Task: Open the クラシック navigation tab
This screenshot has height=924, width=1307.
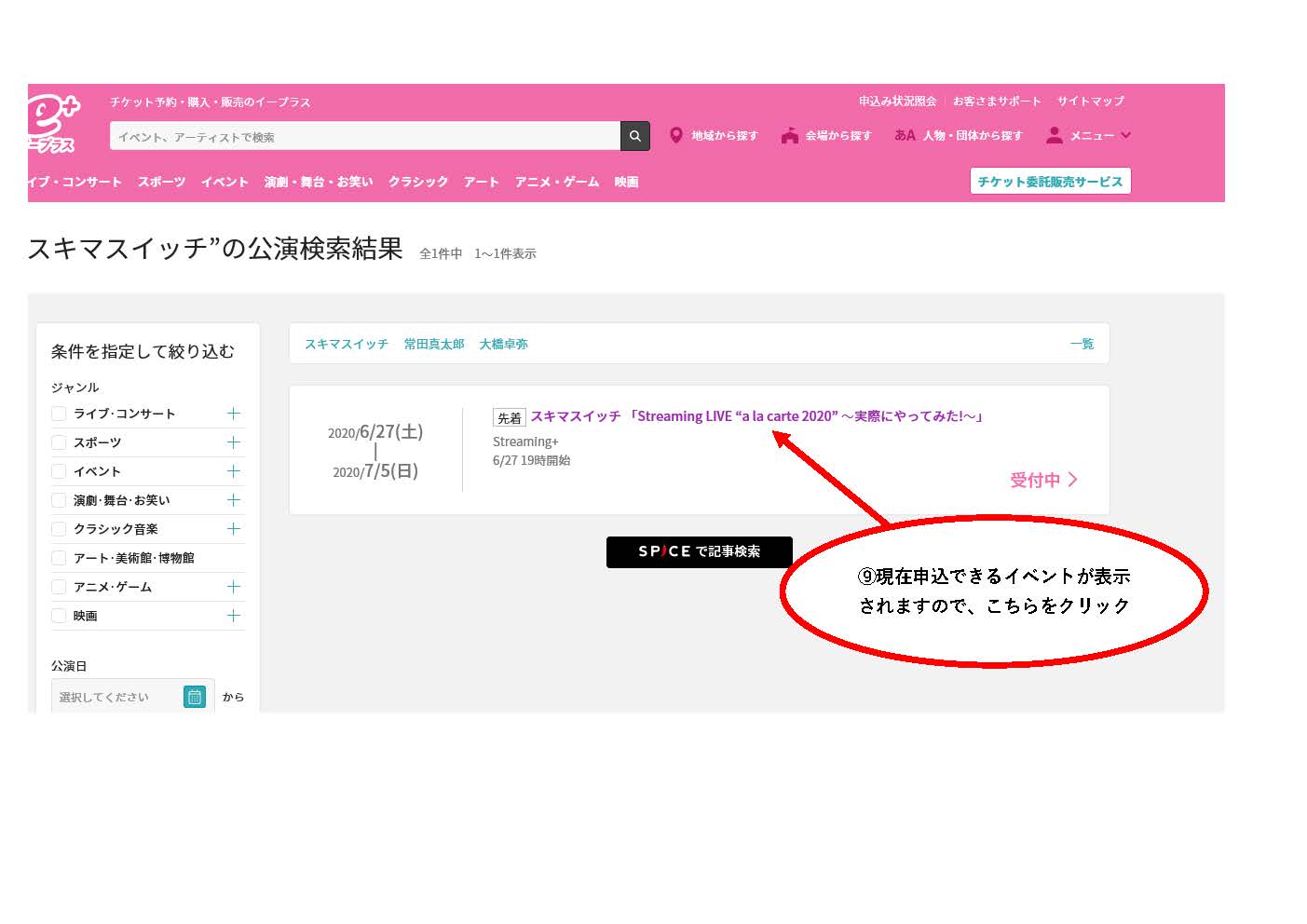Action: pyautogui.click(x=418, y=182)
